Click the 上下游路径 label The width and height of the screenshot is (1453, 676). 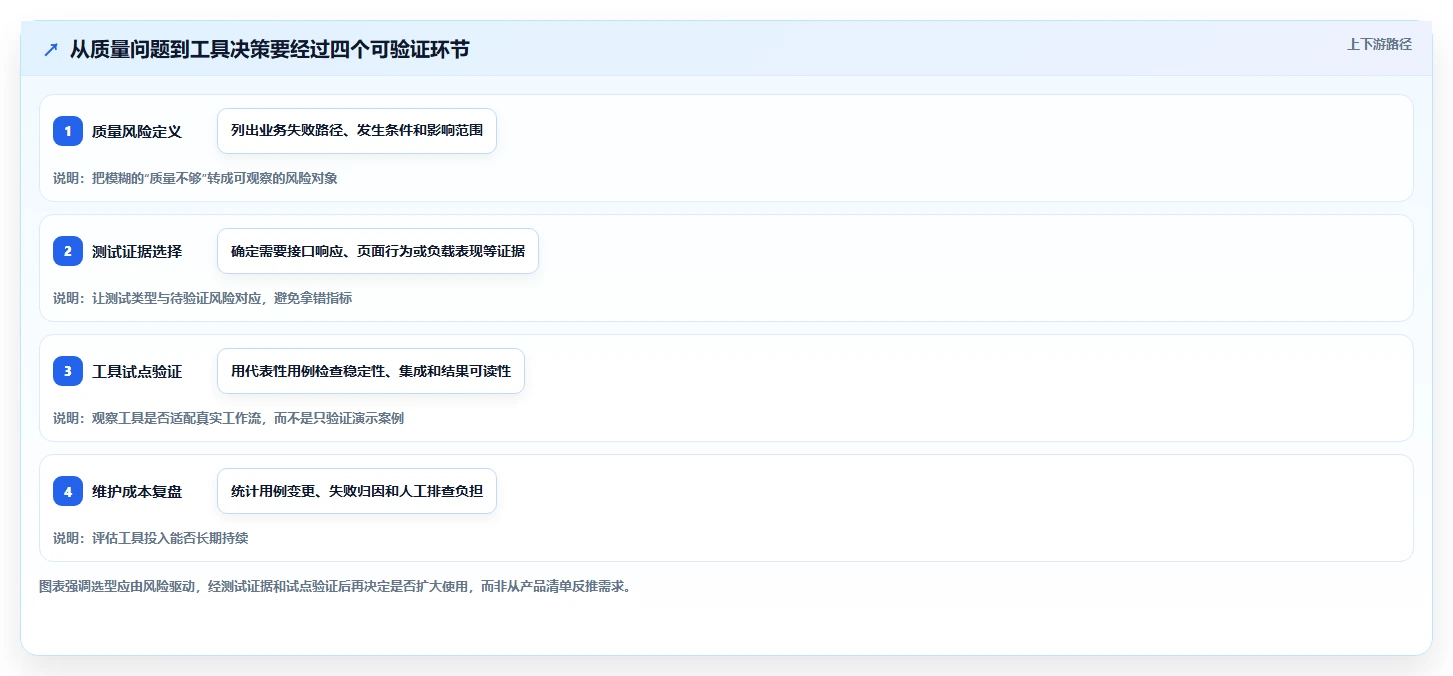(1379, 44)
